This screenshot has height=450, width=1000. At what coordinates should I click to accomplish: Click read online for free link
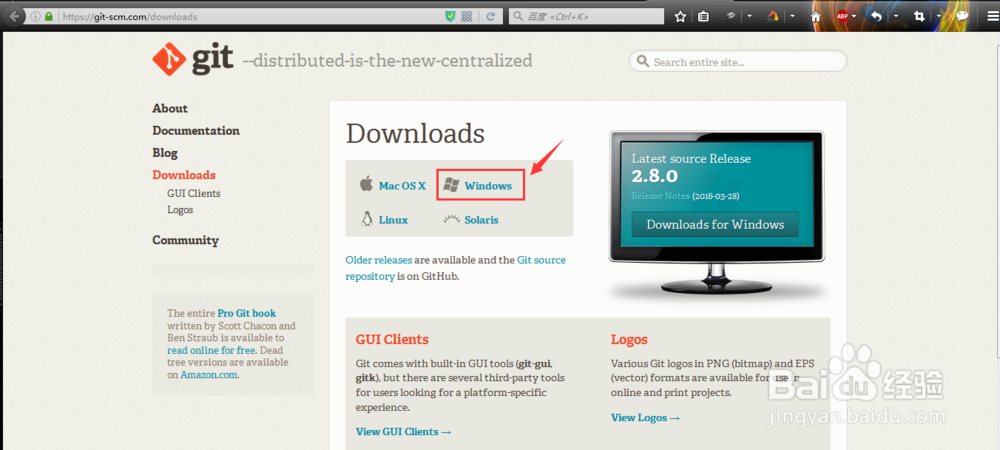[212, 351]
